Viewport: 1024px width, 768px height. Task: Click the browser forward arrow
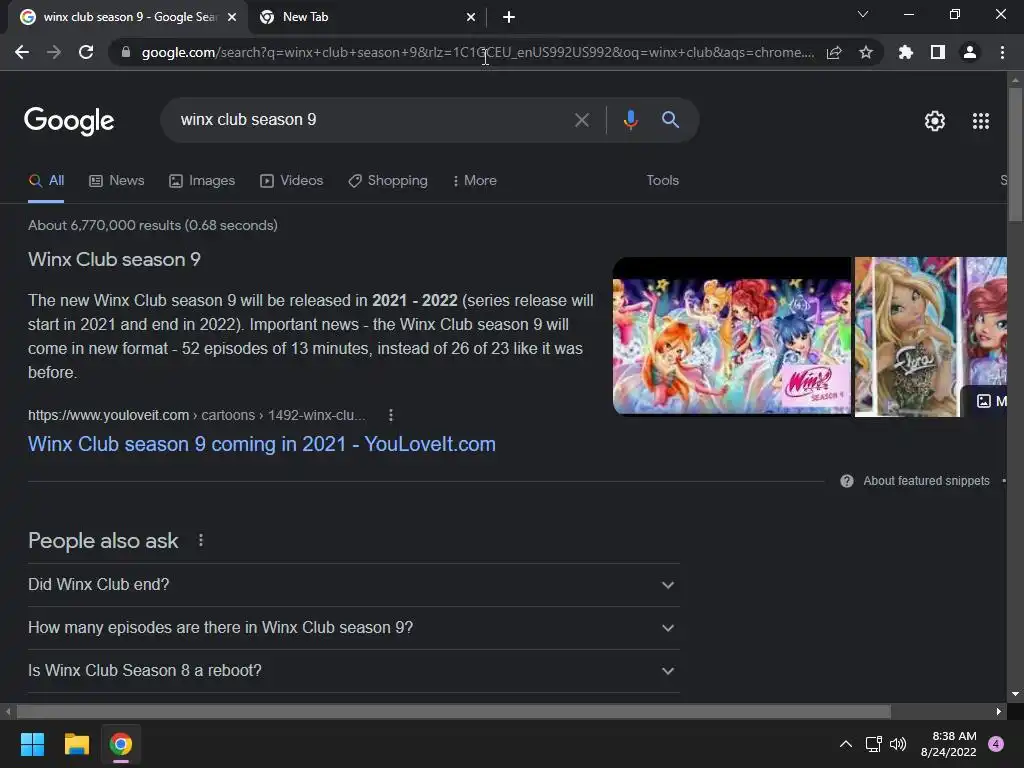coord(54,52)
